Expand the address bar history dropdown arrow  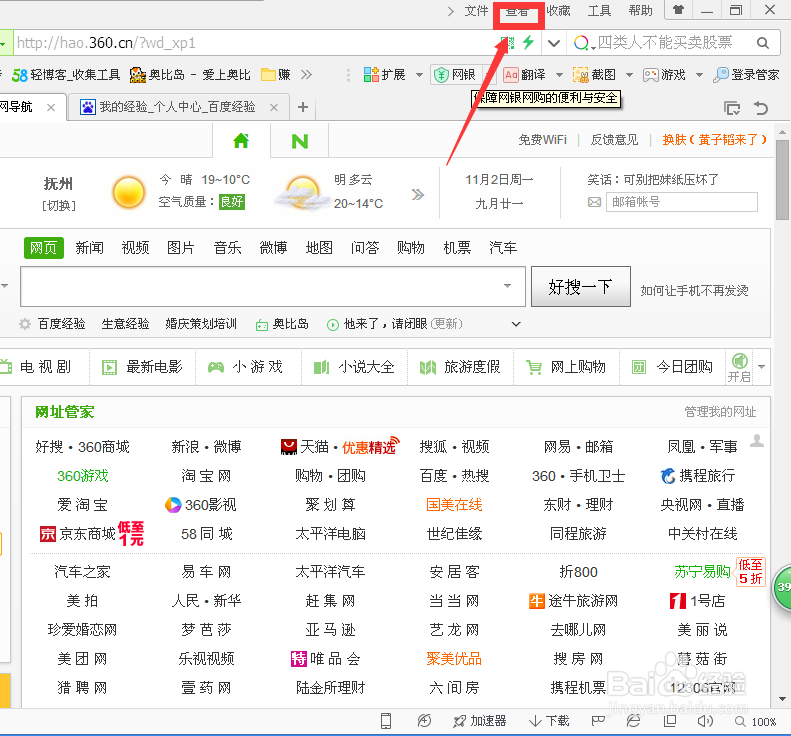[x=554, y=43]
